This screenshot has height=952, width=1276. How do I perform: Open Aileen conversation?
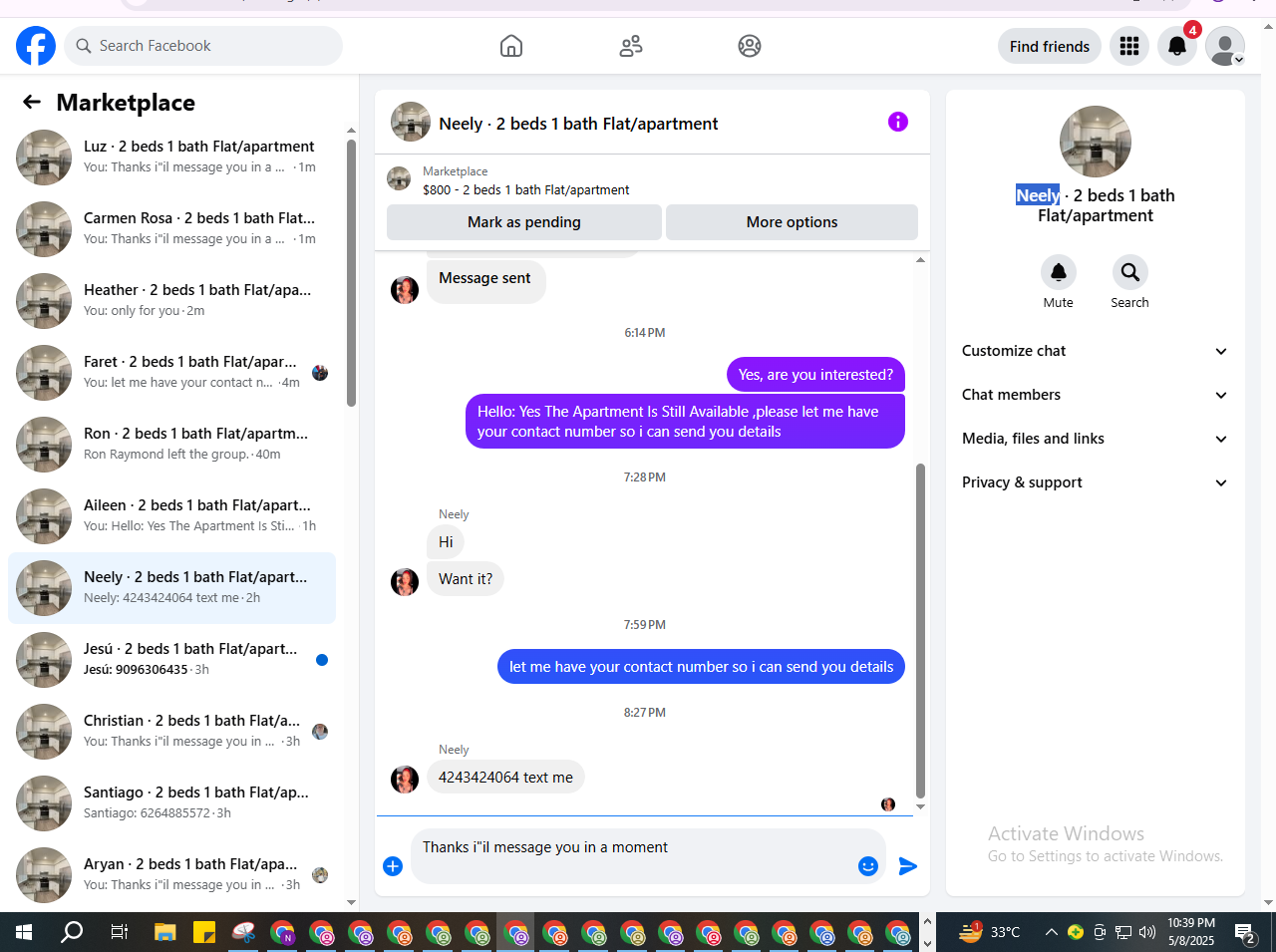(x=171, y=516)
